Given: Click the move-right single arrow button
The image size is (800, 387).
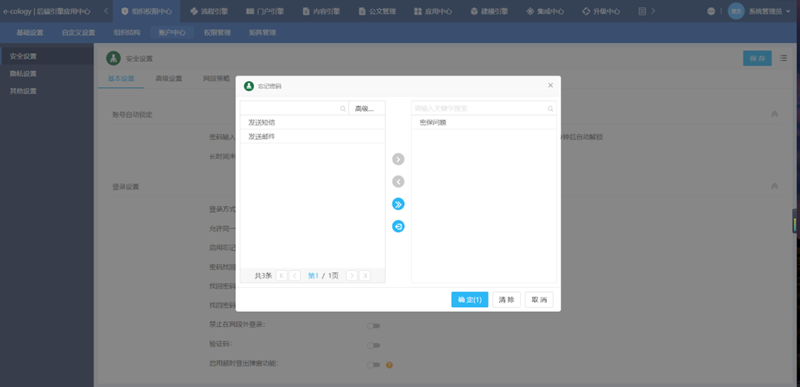Looking at the screenshot, I should coord(398,159).
